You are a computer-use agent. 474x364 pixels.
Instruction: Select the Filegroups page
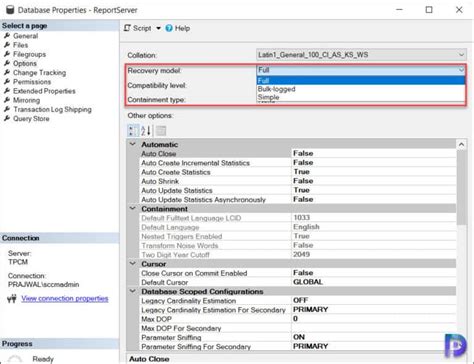coord(29,54)
